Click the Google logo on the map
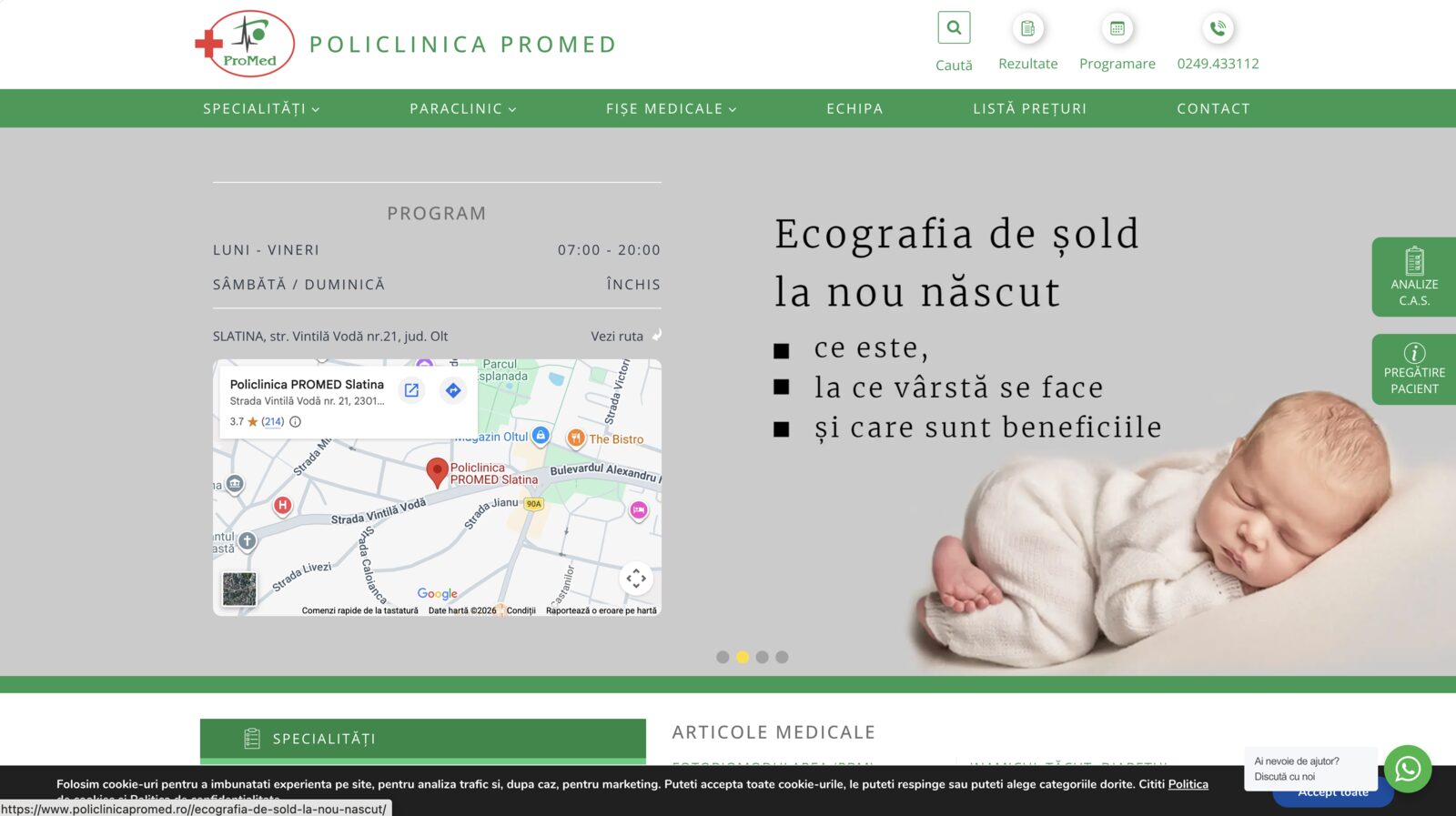Viewport: 1456px width, 816px height. (438, 593)
